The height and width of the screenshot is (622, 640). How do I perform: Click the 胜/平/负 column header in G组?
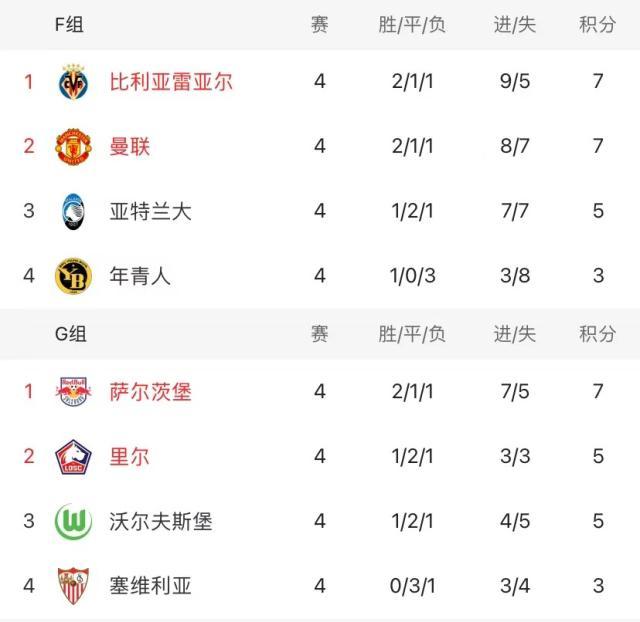(x=412, y=334)
